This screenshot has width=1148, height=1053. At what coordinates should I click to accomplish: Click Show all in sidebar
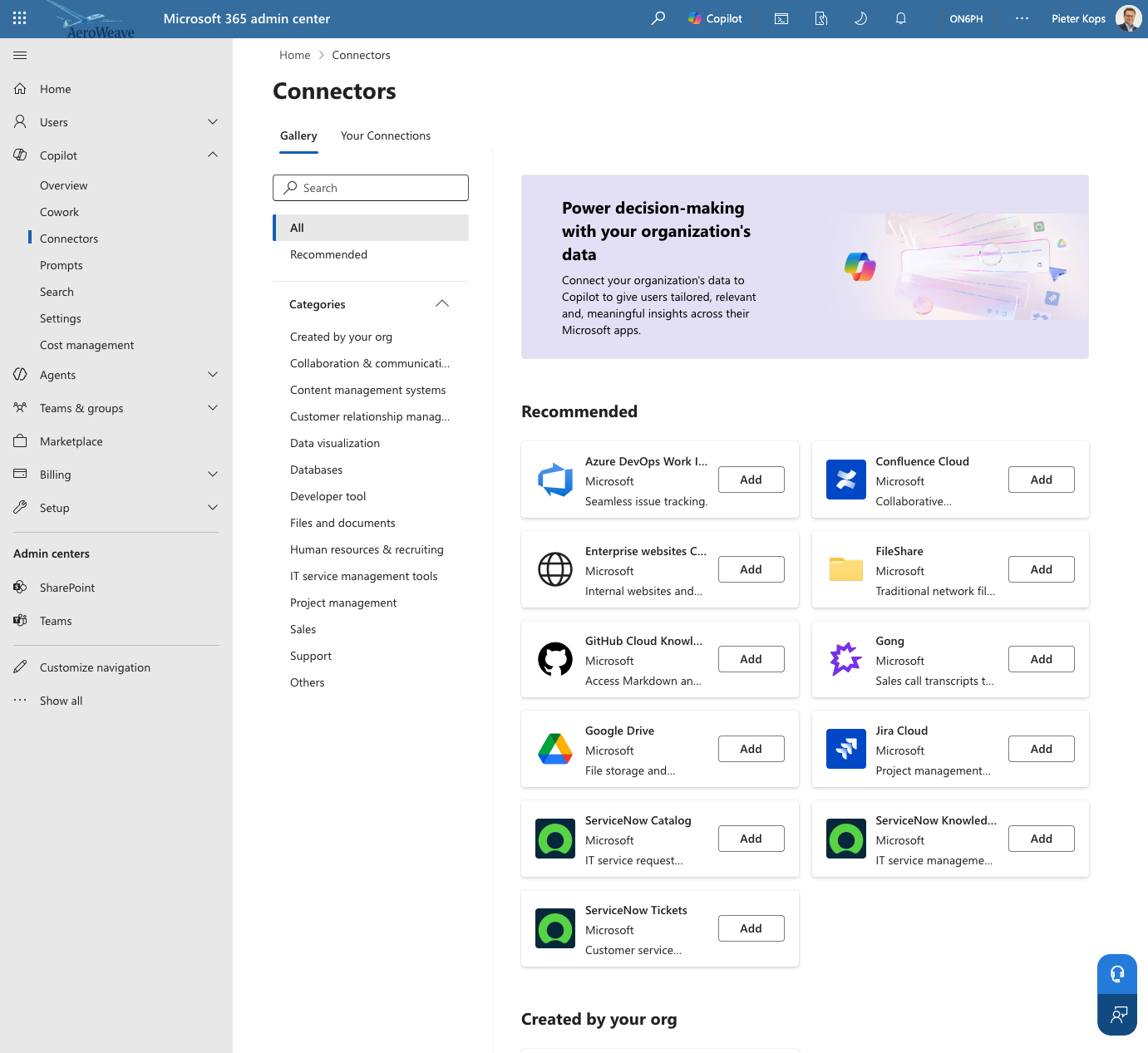click(x=61, y=701)
